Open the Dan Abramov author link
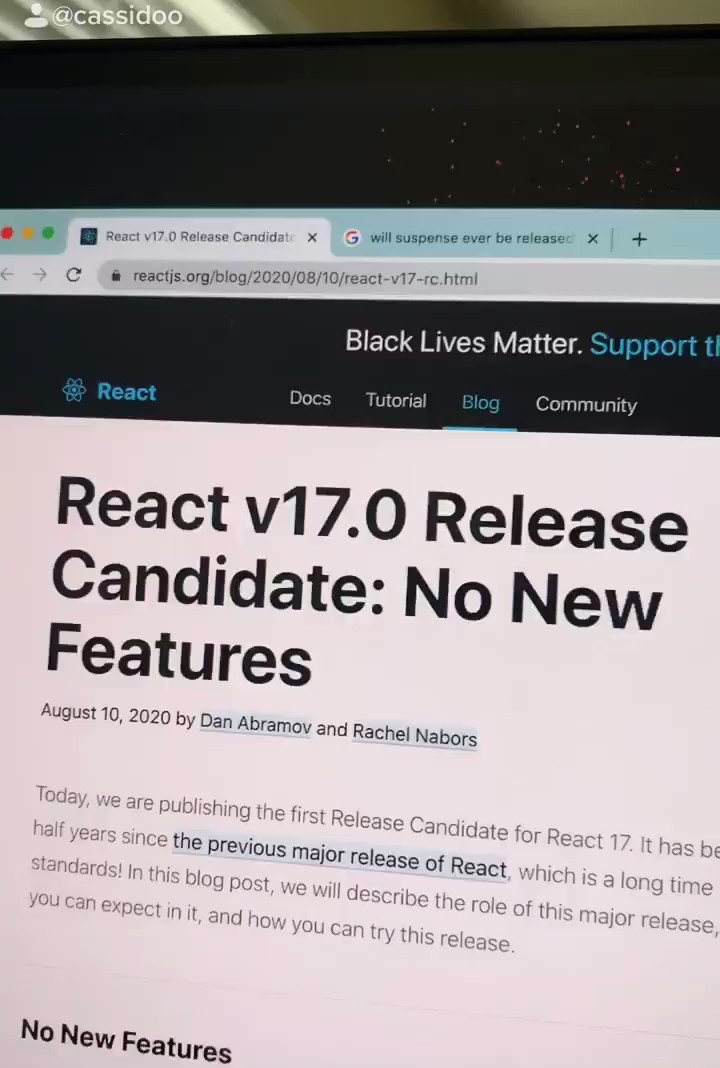The height and width of the screenshot is (1068, 720). (x=255, y=723)
